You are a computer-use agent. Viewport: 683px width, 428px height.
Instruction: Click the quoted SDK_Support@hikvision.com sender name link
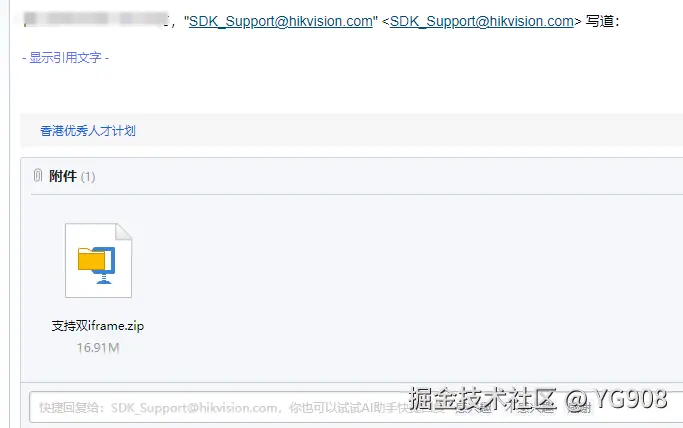pos(281,21)
